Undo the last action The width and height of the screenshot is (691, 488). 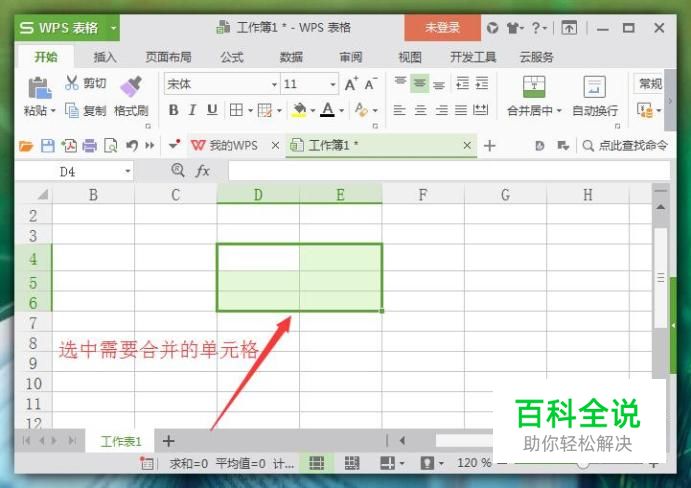point(131,145)
